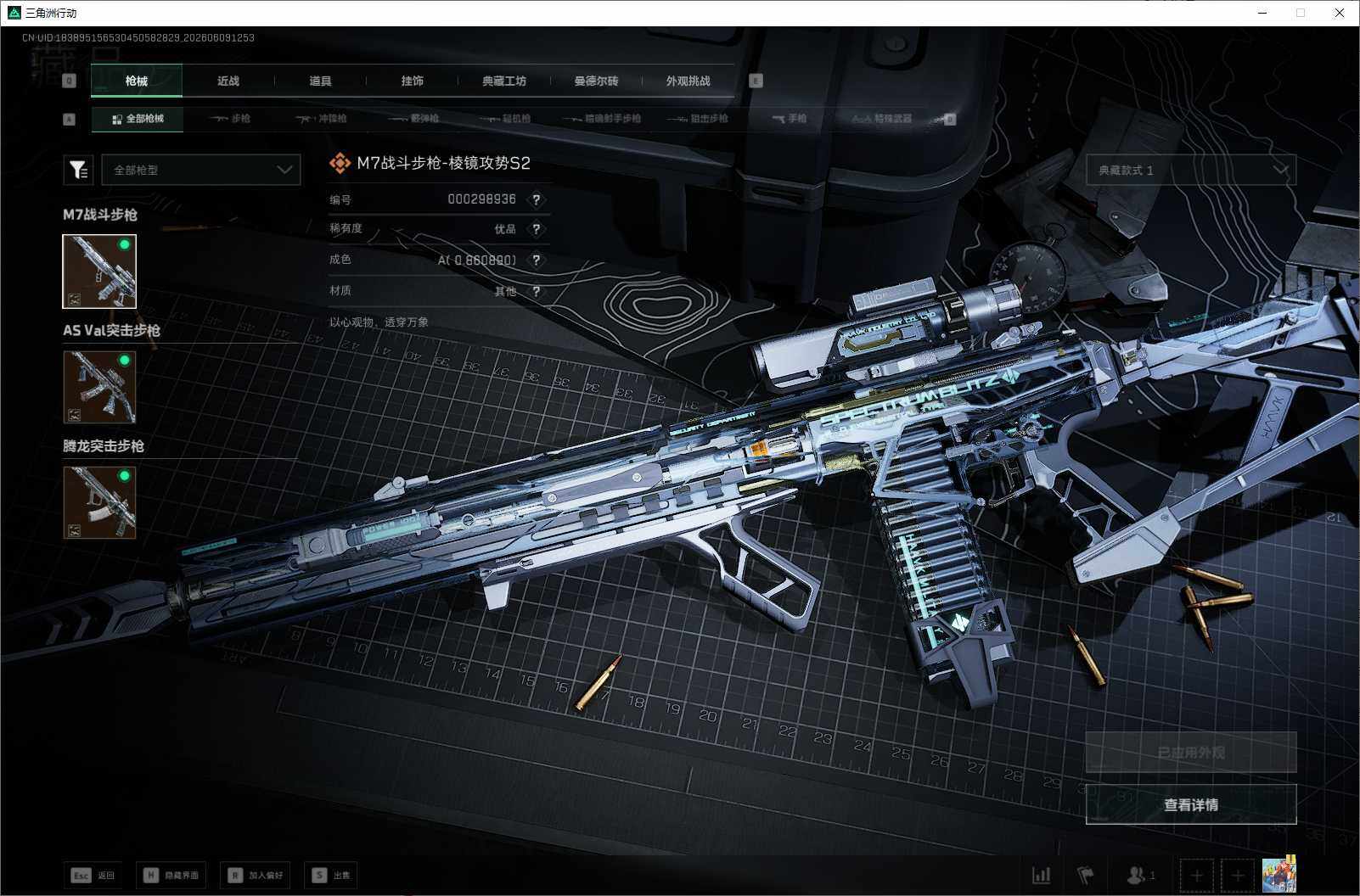Viewport: 1360px width, 896px height.
Task: Filter by 冲锋枪 category
Action: (321, 119)
